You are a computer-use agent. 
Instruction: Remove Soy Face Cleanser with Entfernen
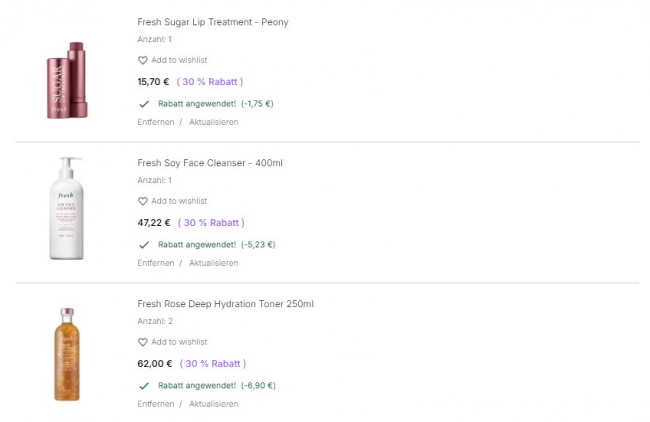click(x=155, y=263)
